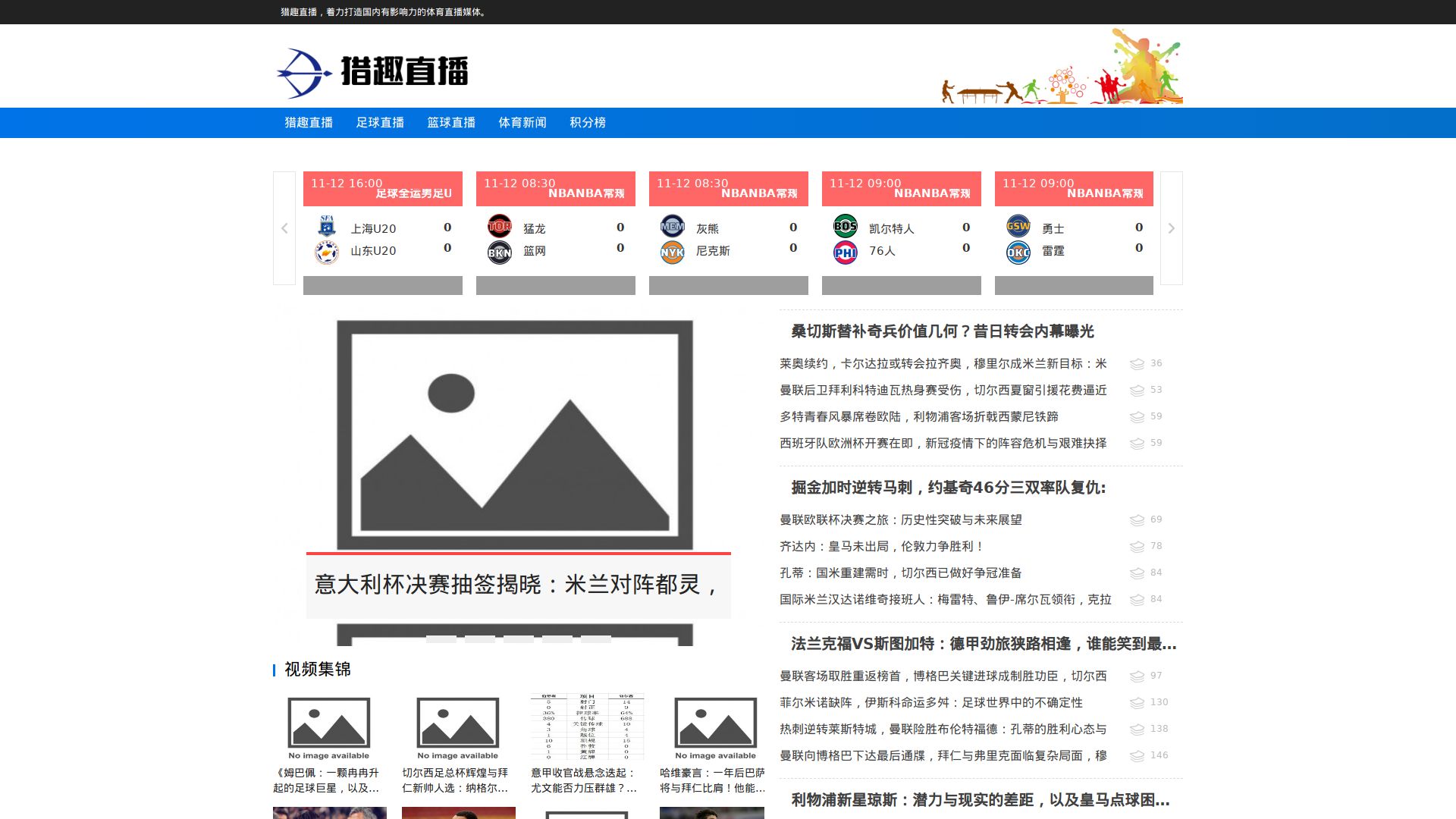Click the Brooklyn Nets (篮网) team logo

pos(499,252)
